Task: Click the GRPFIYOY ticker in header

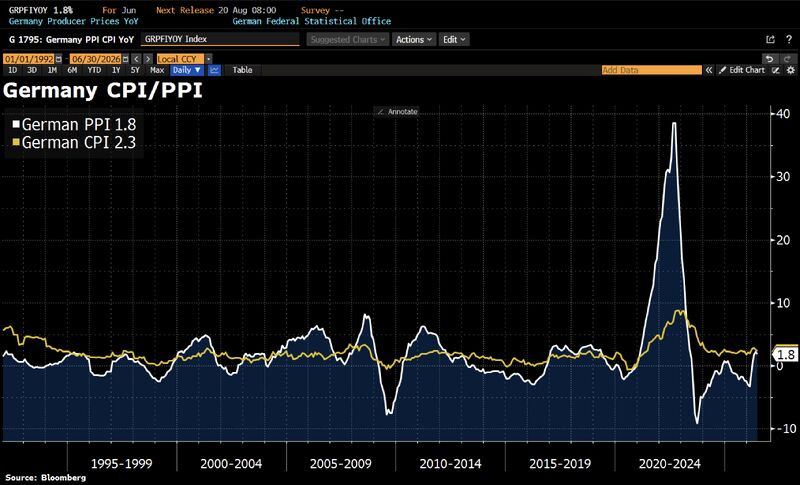Action: coord(30,10)
